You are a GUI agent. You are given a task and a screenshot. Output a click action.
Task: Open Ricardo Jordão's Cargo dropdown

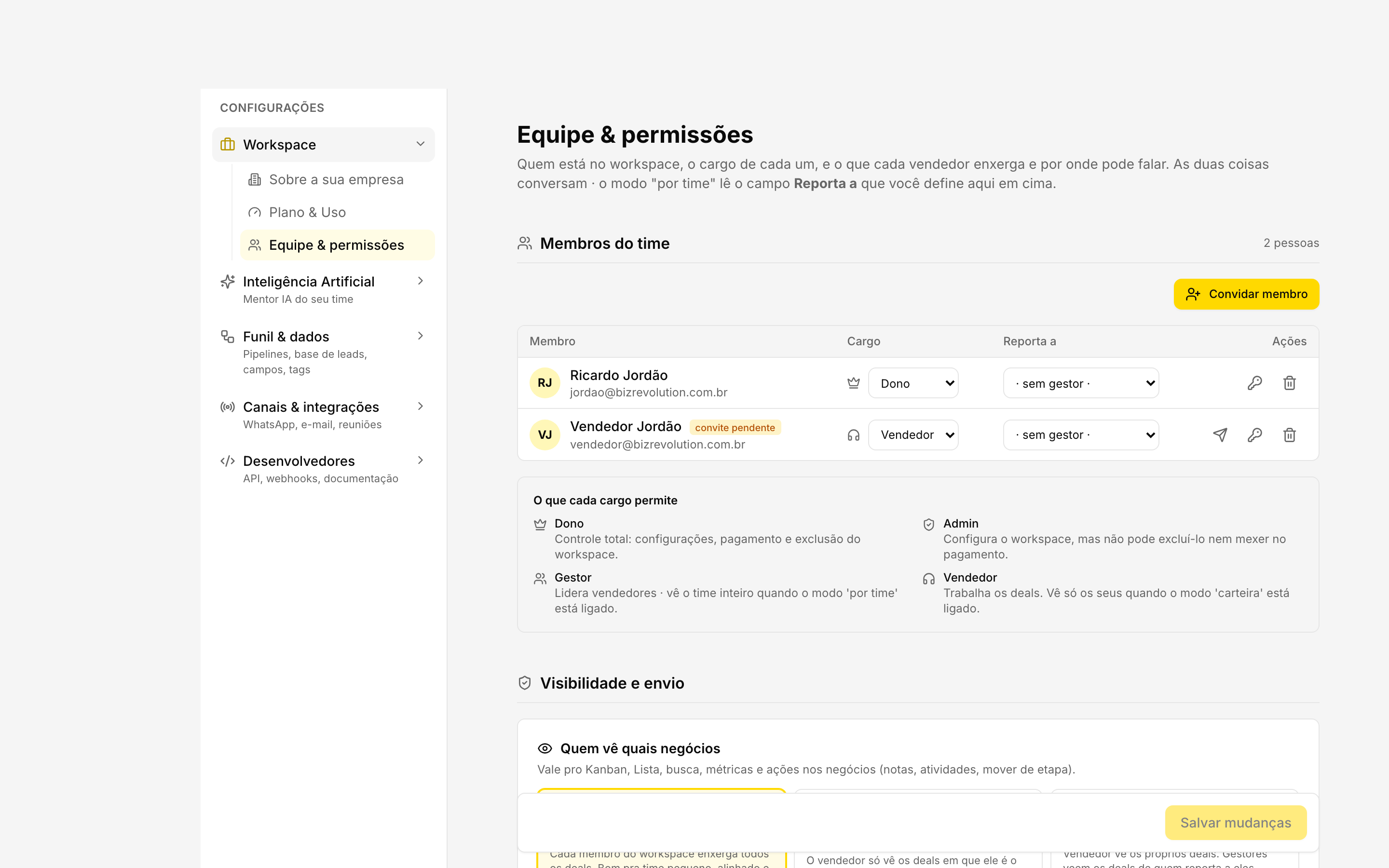(x=913, y=383)
